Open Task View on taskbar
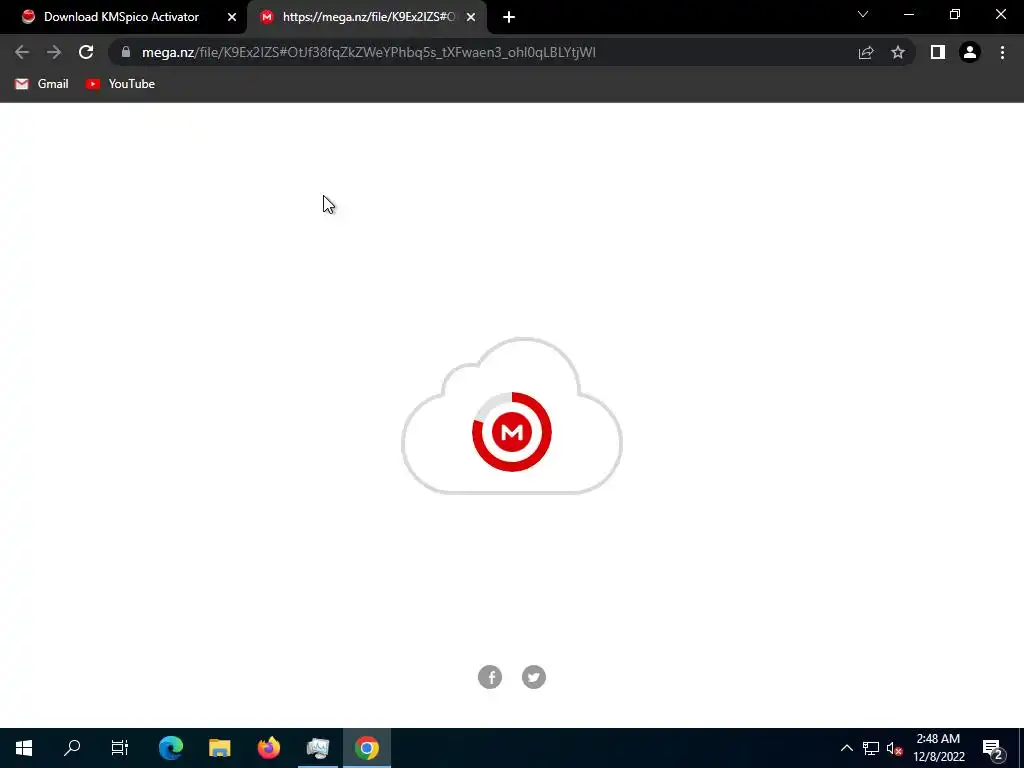1024x768 pixels. [120, 748]
